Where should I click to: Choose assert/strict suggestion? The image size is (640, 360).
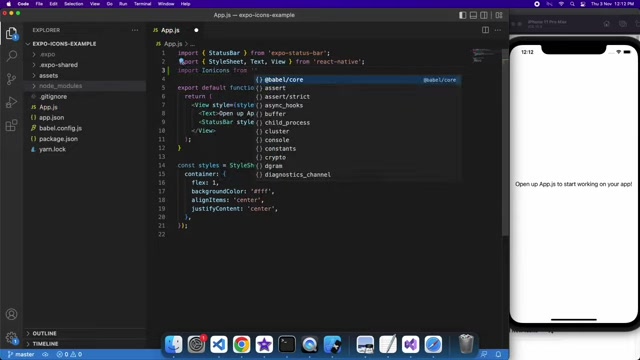(x=358, y=97)
